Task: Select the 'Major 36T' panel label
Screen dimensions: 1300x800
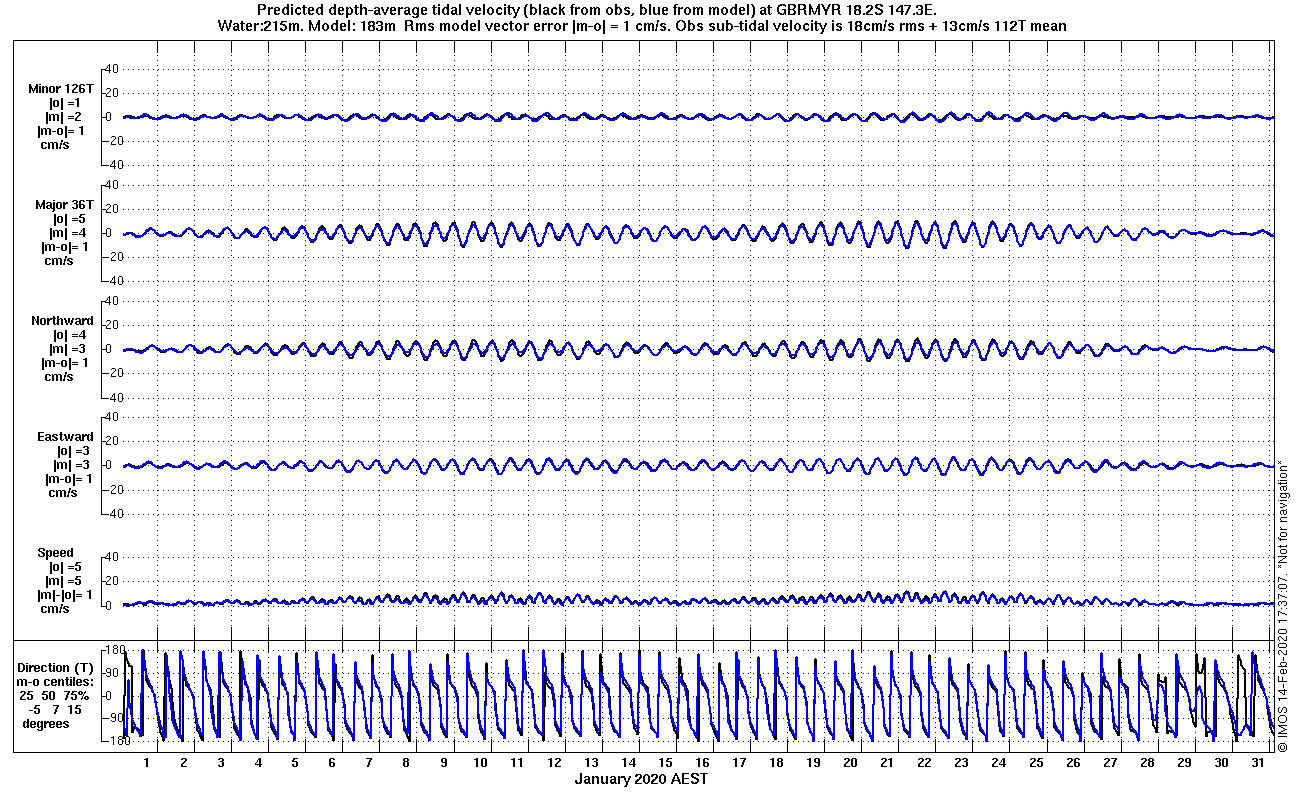Action: 64,205
